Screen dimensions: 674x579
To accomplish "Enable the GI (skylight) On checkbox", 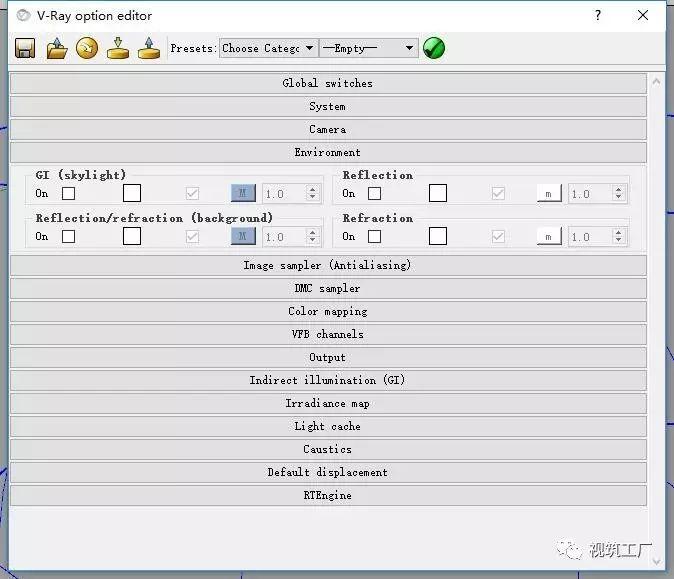I will [68, 193].
